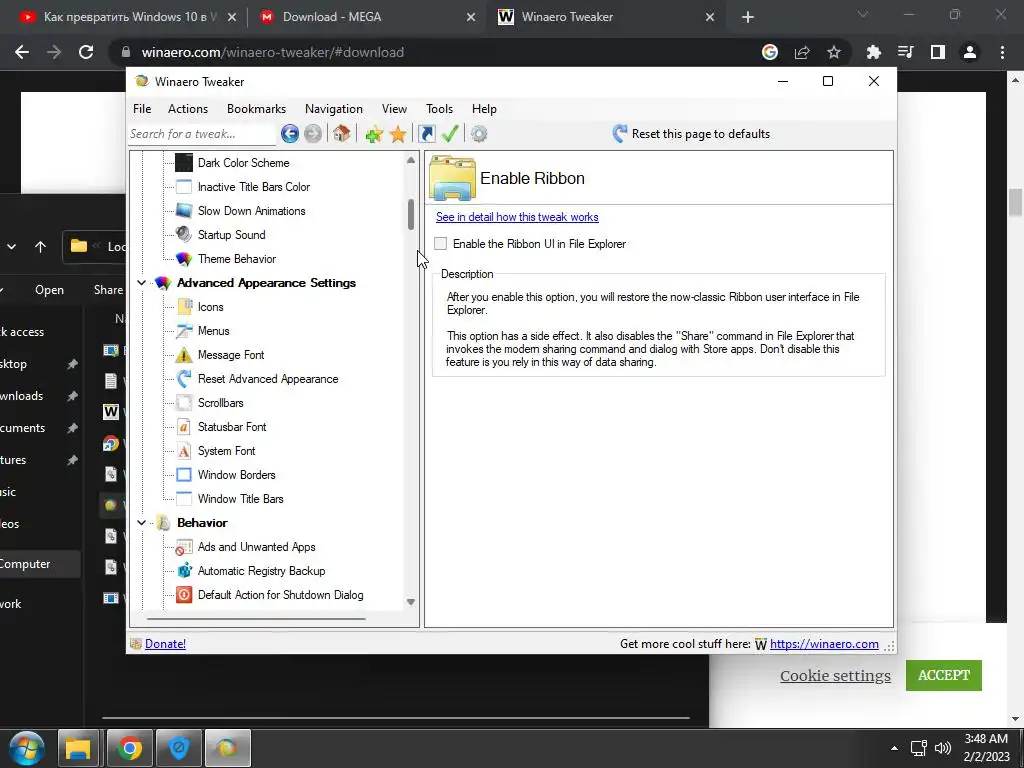Open the View menu
Screen dimensions: 1024x768
(394, 109)
